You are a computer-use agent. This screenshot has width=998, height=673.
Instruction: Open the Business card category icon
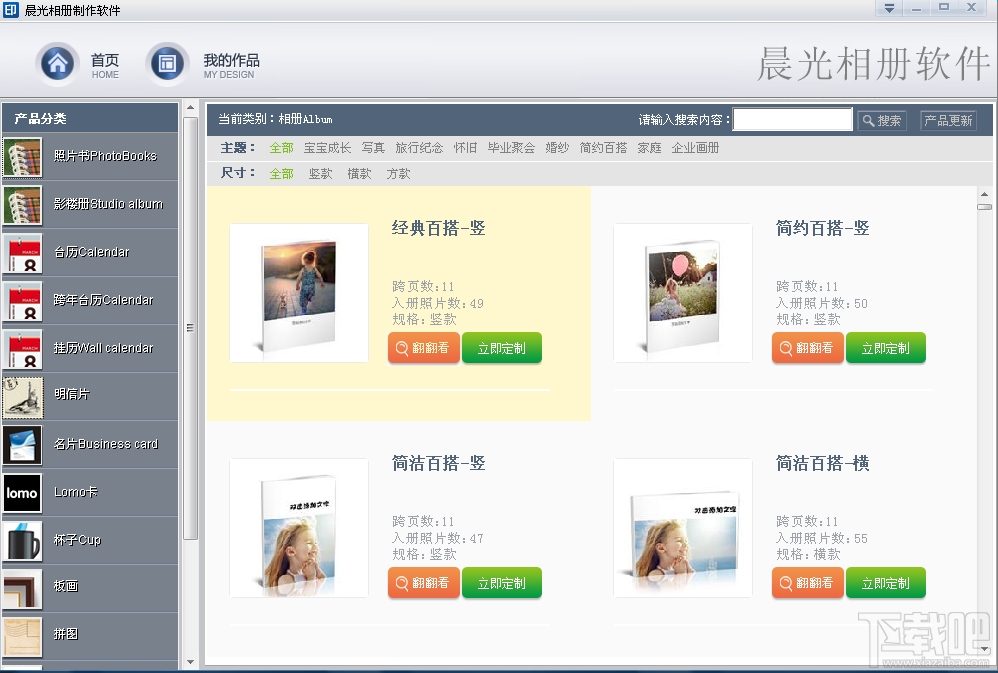tap(22, 445)
